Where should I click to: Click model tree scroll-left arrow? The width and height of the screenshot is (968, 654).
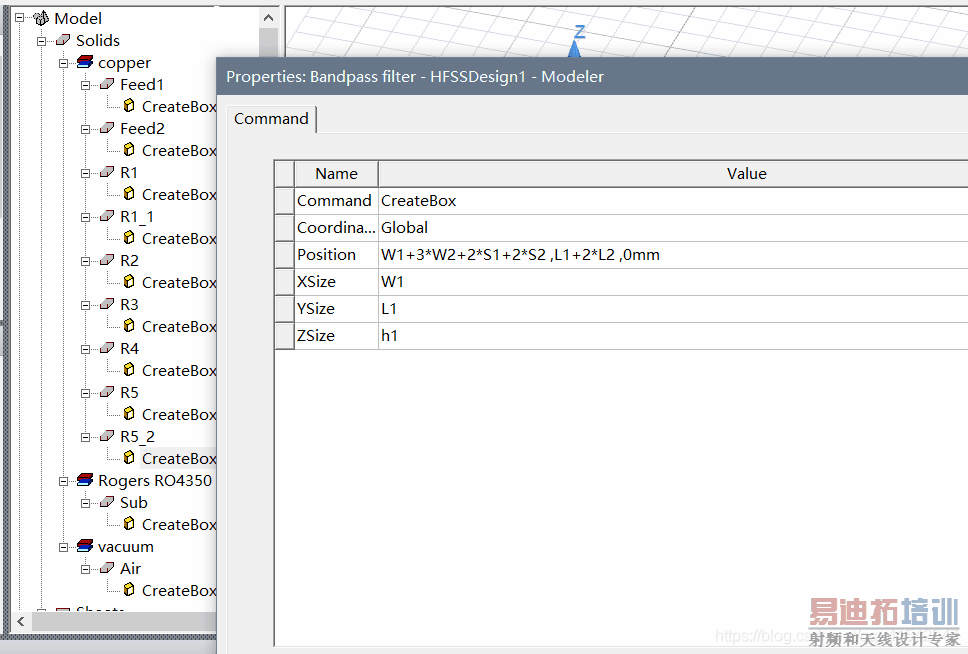[21, 621]
